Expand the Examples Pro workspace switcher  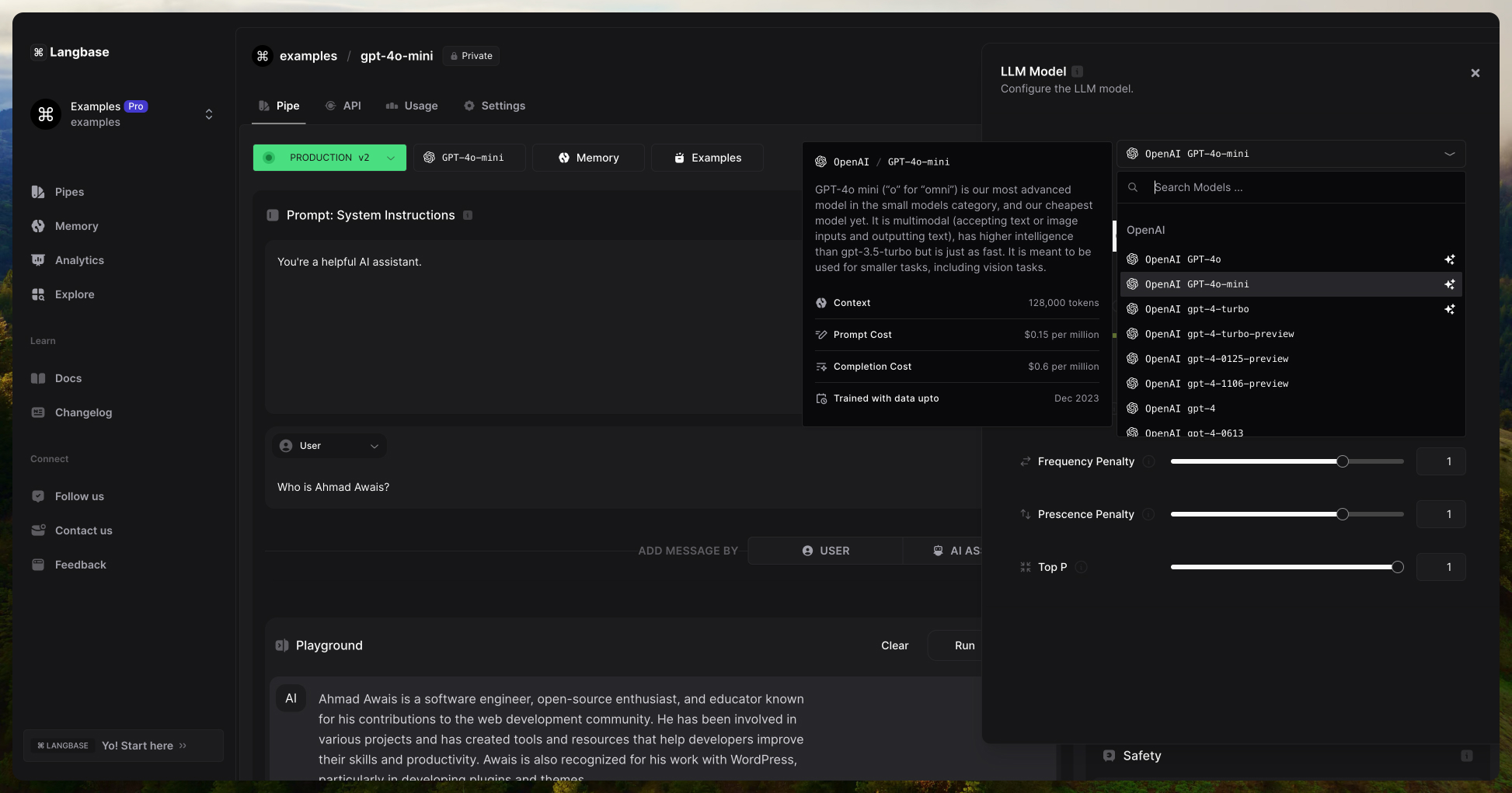click(208, 114)
